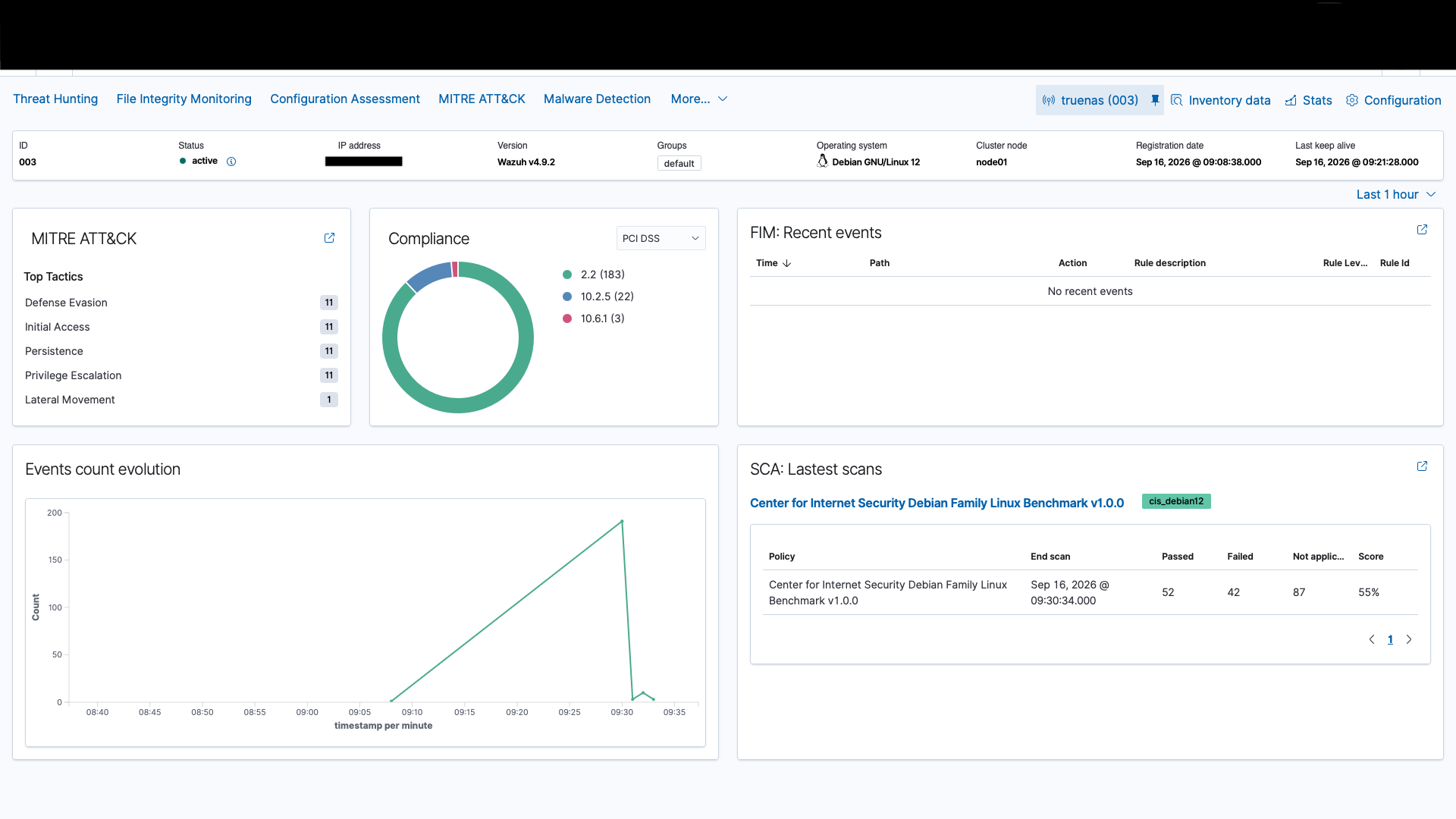Select Persistence tactic row
This screenshot has width=1456, height=819.
(181, 351)
